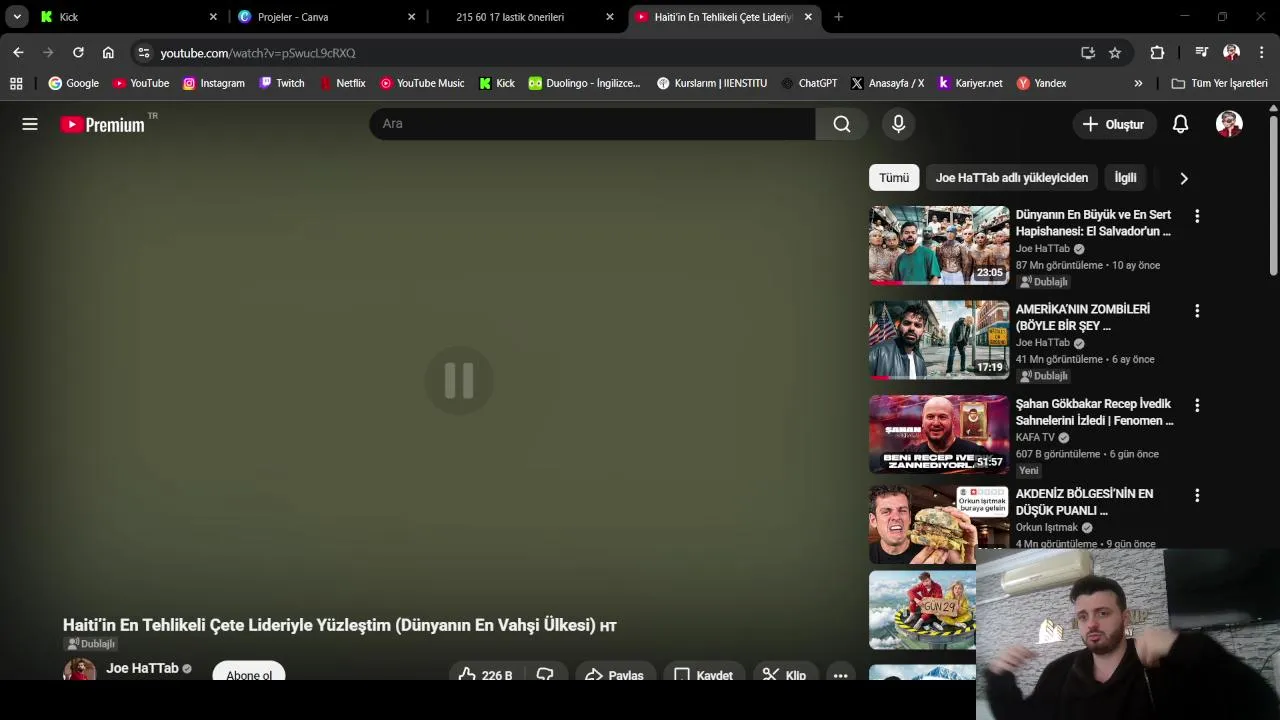The width and height of the screenshot is (1280, 720).
Task: Open the Oluştur create button
Action: 1113,124
